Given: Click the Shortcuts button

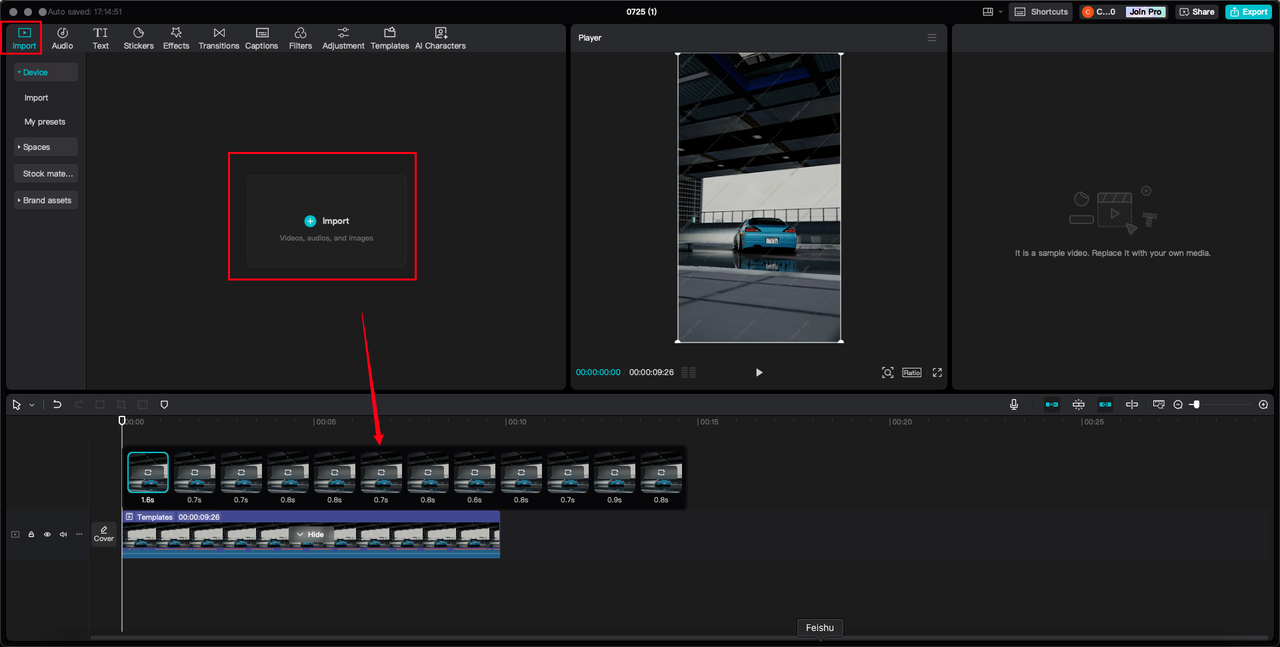Looking at the screenshot, I should click(x=1041, y=12).
